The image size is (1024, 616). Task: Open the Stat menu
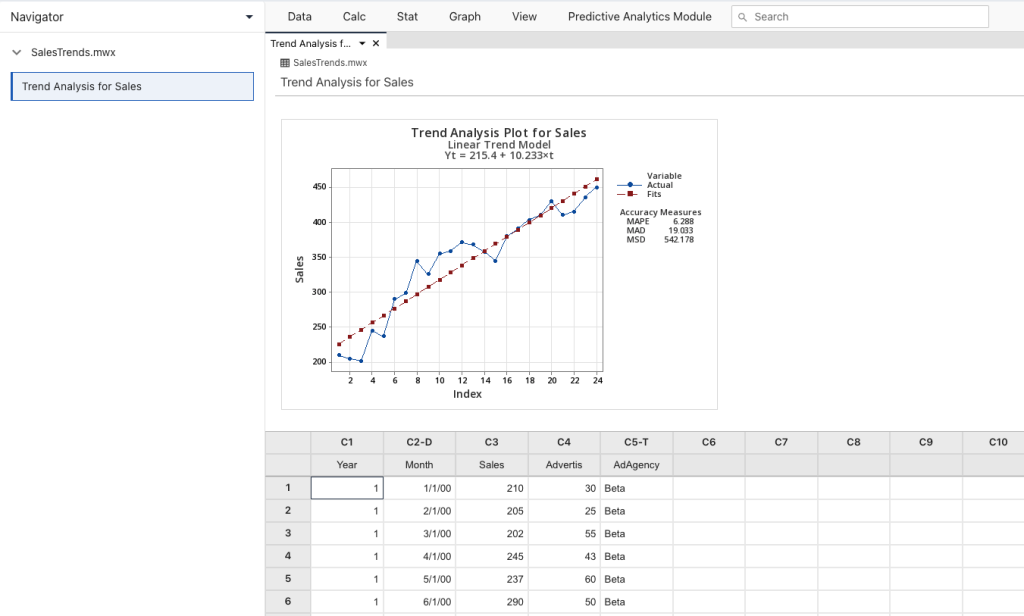point(407,16)
